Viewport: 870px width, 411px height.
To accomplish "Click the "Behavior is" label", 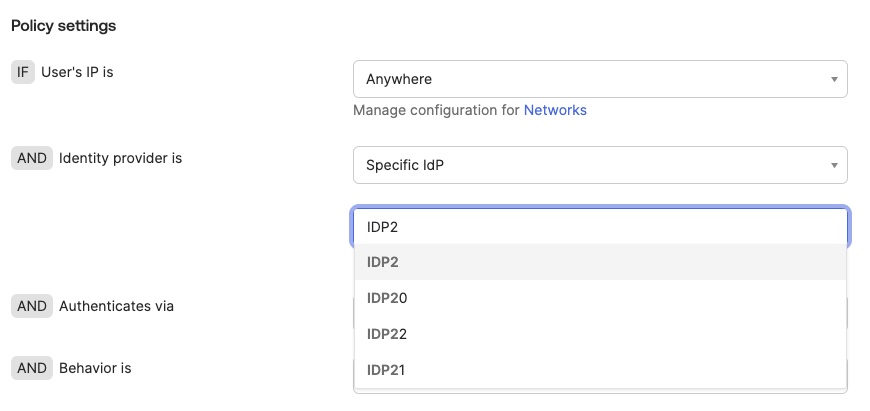I will point(95,368).
